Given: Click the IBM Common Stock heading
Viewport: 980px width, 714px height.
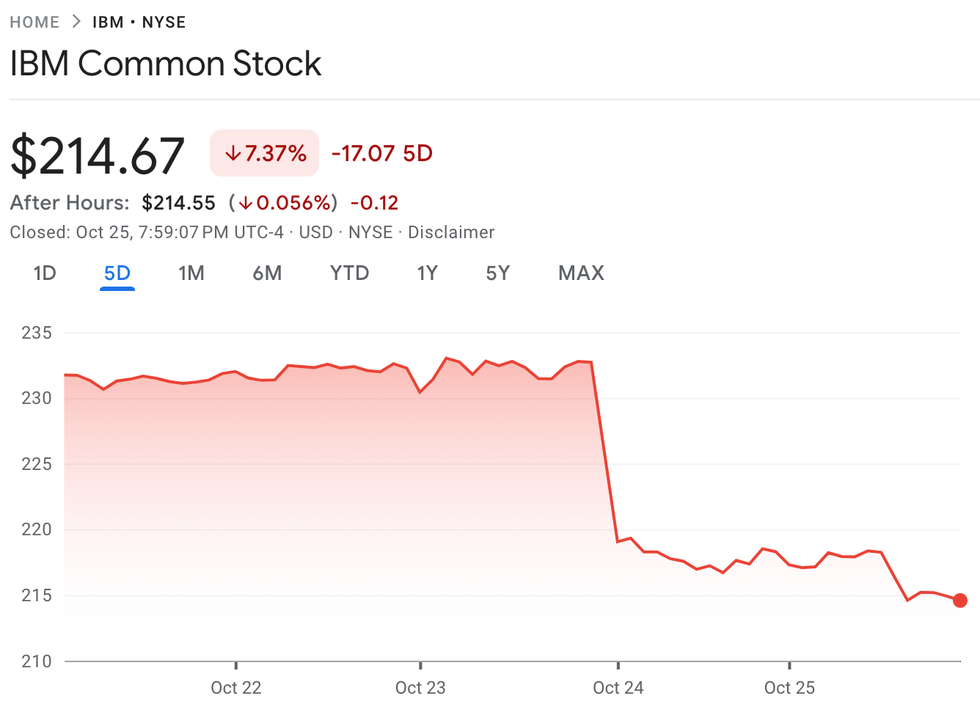Looking at the screenshot, I should pos(166,64).
